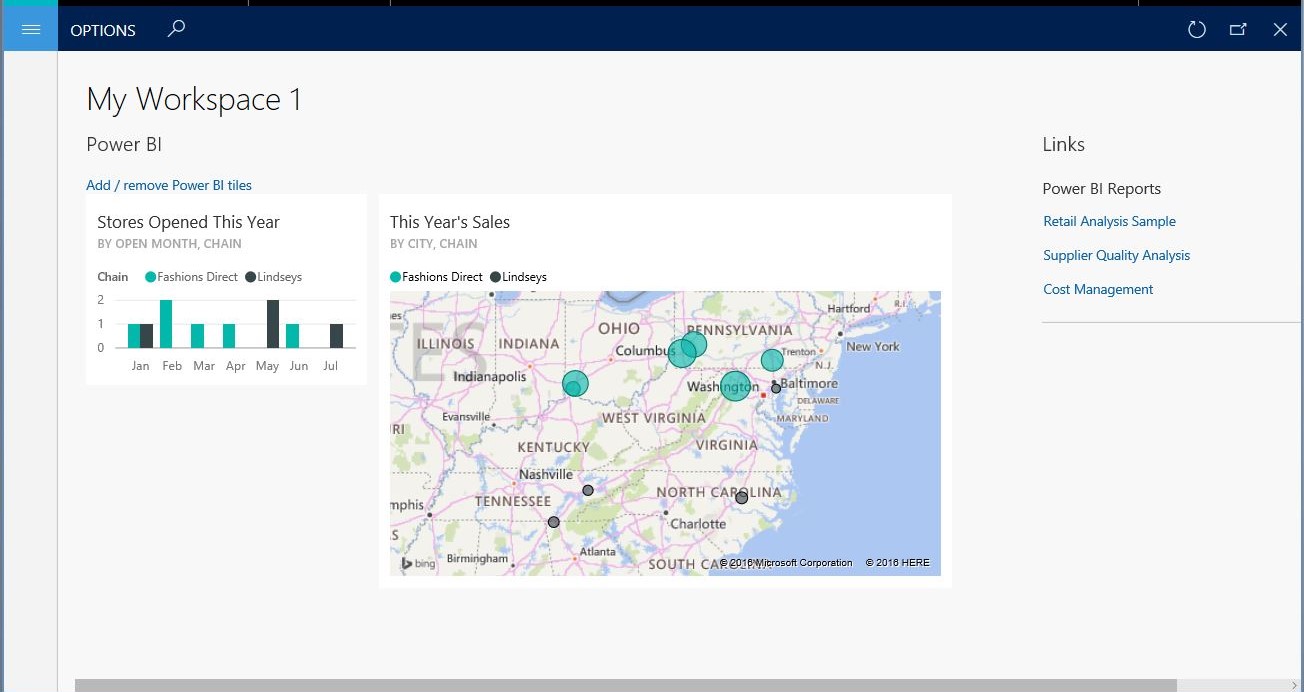Click the search magnifier icon

coord(176,29)
